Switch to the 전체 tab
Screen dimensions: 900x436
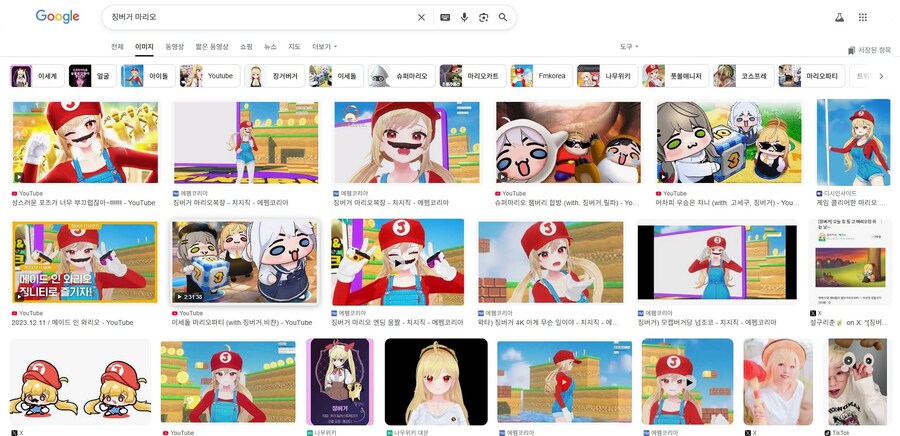coord(117,46)
